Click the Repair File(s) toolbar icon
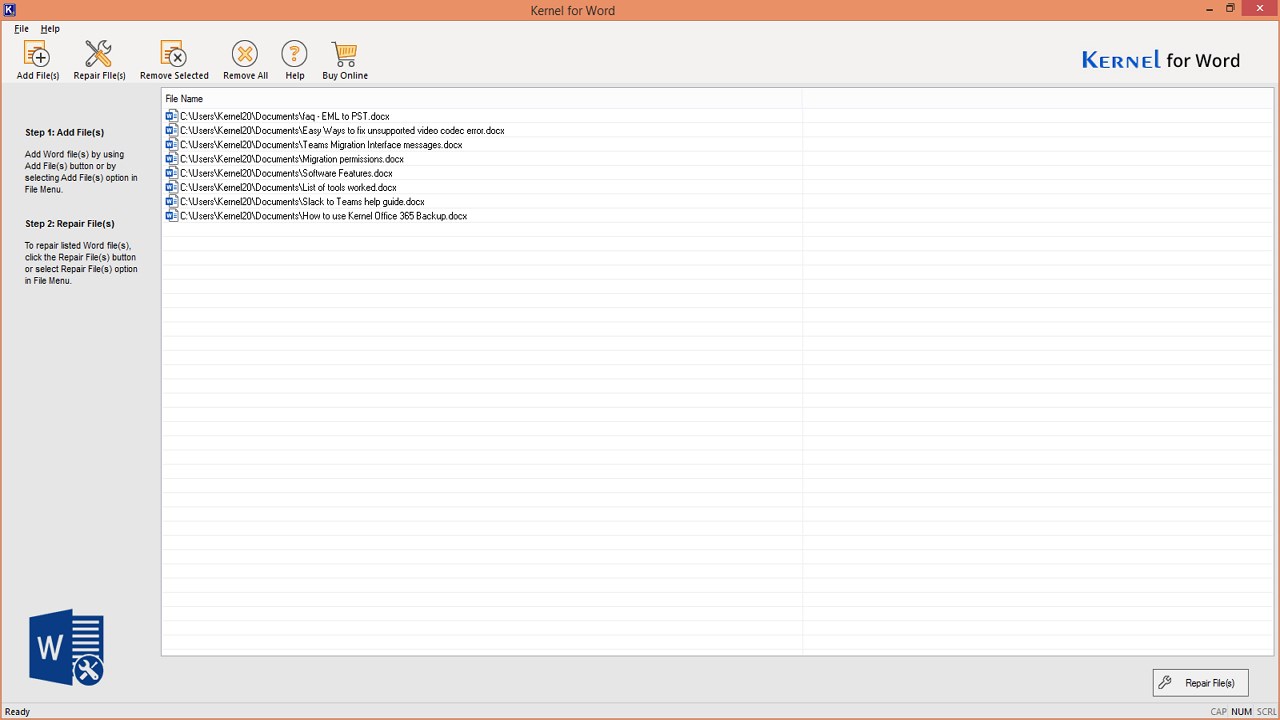Screen dimensions: 1280x720 99,60
